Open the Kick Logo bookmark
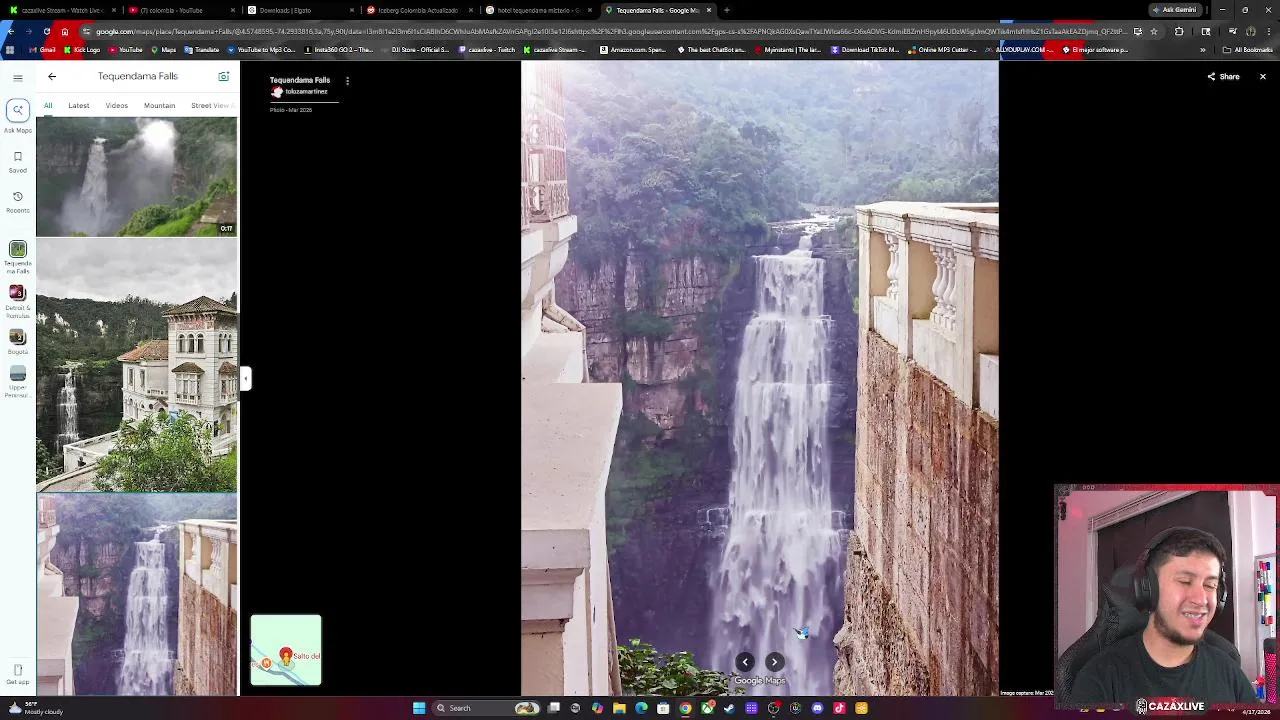1280x720 pixels. [x=82, y=49]
